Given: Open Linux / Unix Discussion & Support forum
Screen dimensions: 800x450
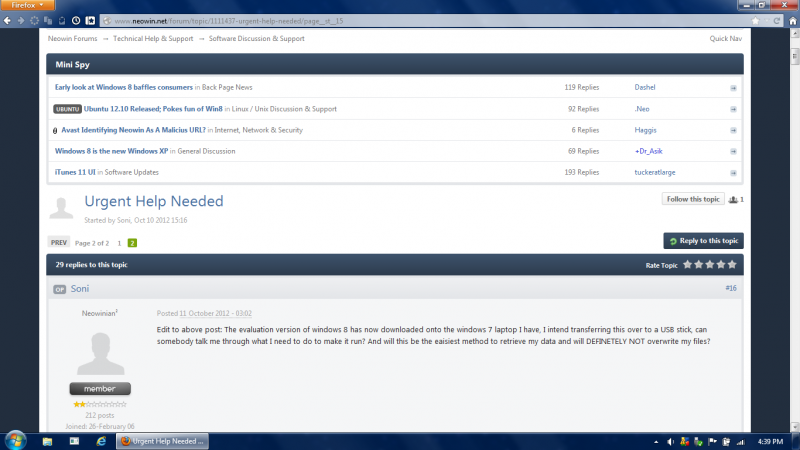Looking at the screenshot, I should 284,109.
